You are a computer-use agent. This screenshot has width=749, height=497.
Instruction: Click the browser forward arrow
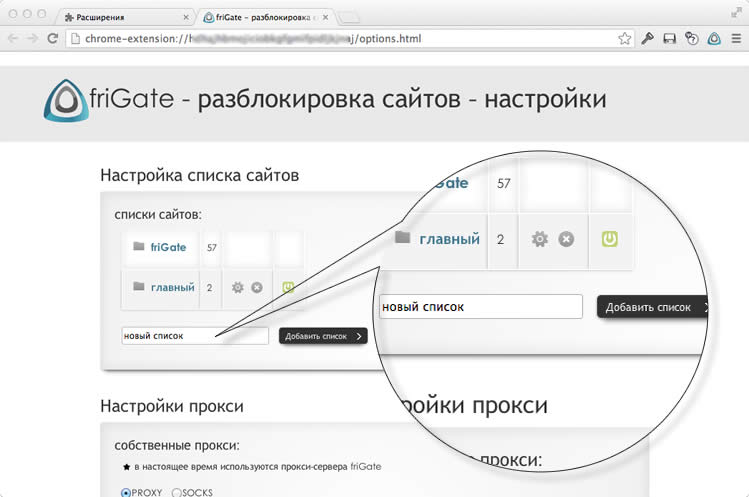(x=32, y=39)
